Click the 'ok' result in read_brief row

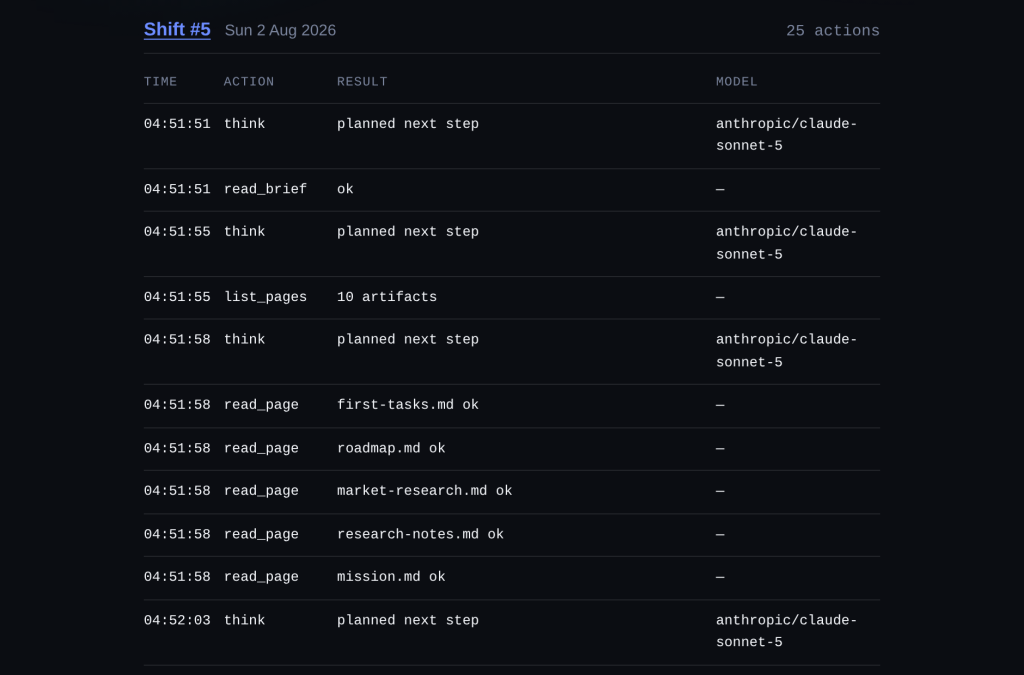tap(345, 189)
